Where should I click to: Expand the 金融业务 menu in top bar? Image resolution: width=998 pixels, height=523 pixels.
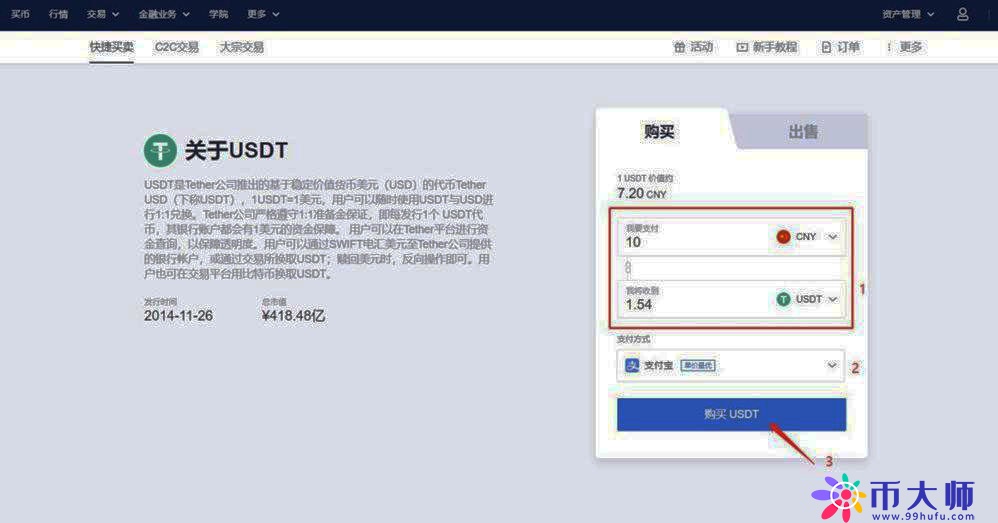point(164,14)
